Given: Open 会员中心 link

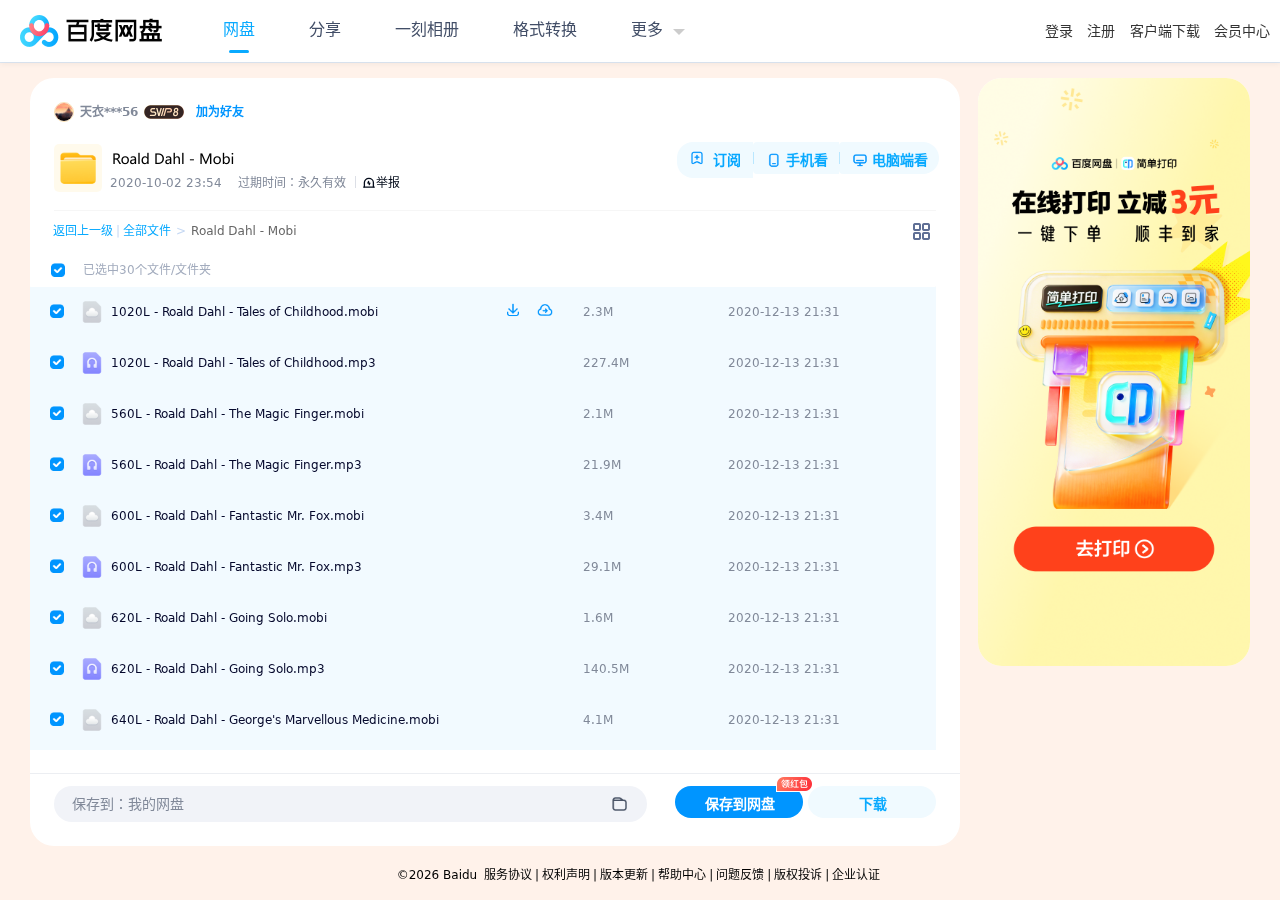Looking at the screenshot, I should click(1242, 32).
